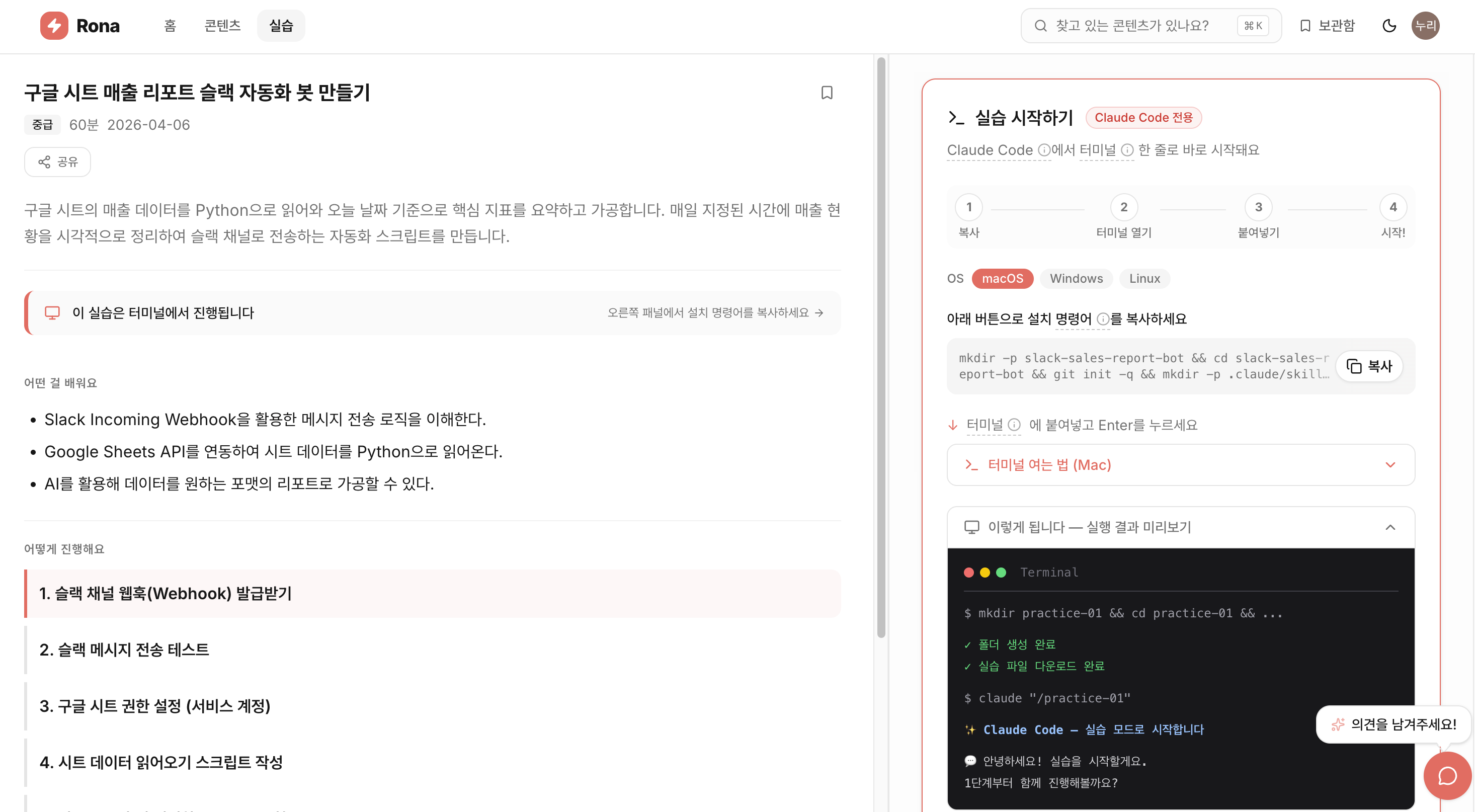The image size is (1475, 812).
Task: Open the 콘텐츠 menu item
Action: pos(222,26)
